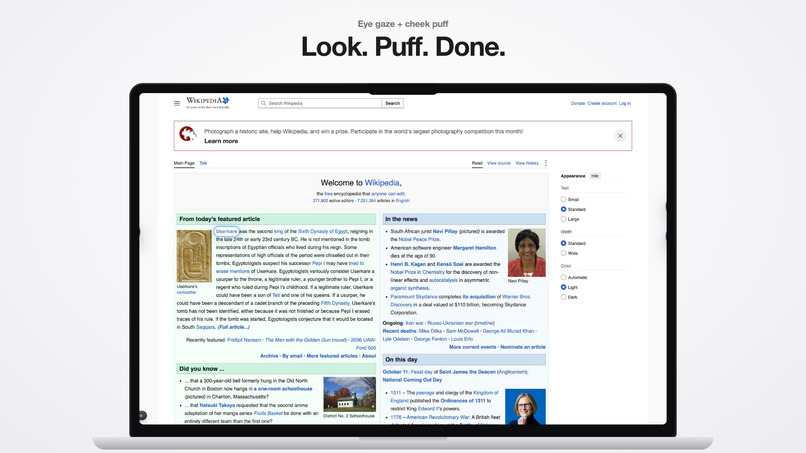Click Learn more in the banner

[x=221, y=141]
